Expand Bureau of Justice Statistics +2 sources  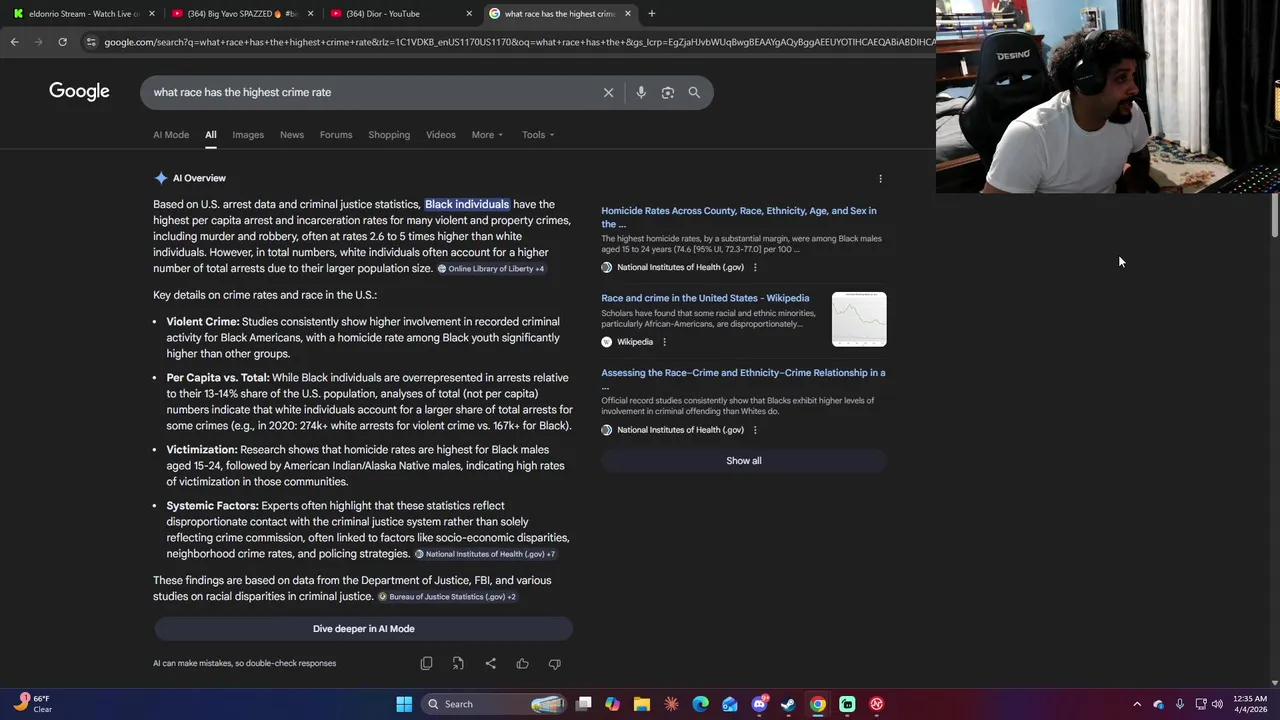pyautogui.click(x=447, y=597)
